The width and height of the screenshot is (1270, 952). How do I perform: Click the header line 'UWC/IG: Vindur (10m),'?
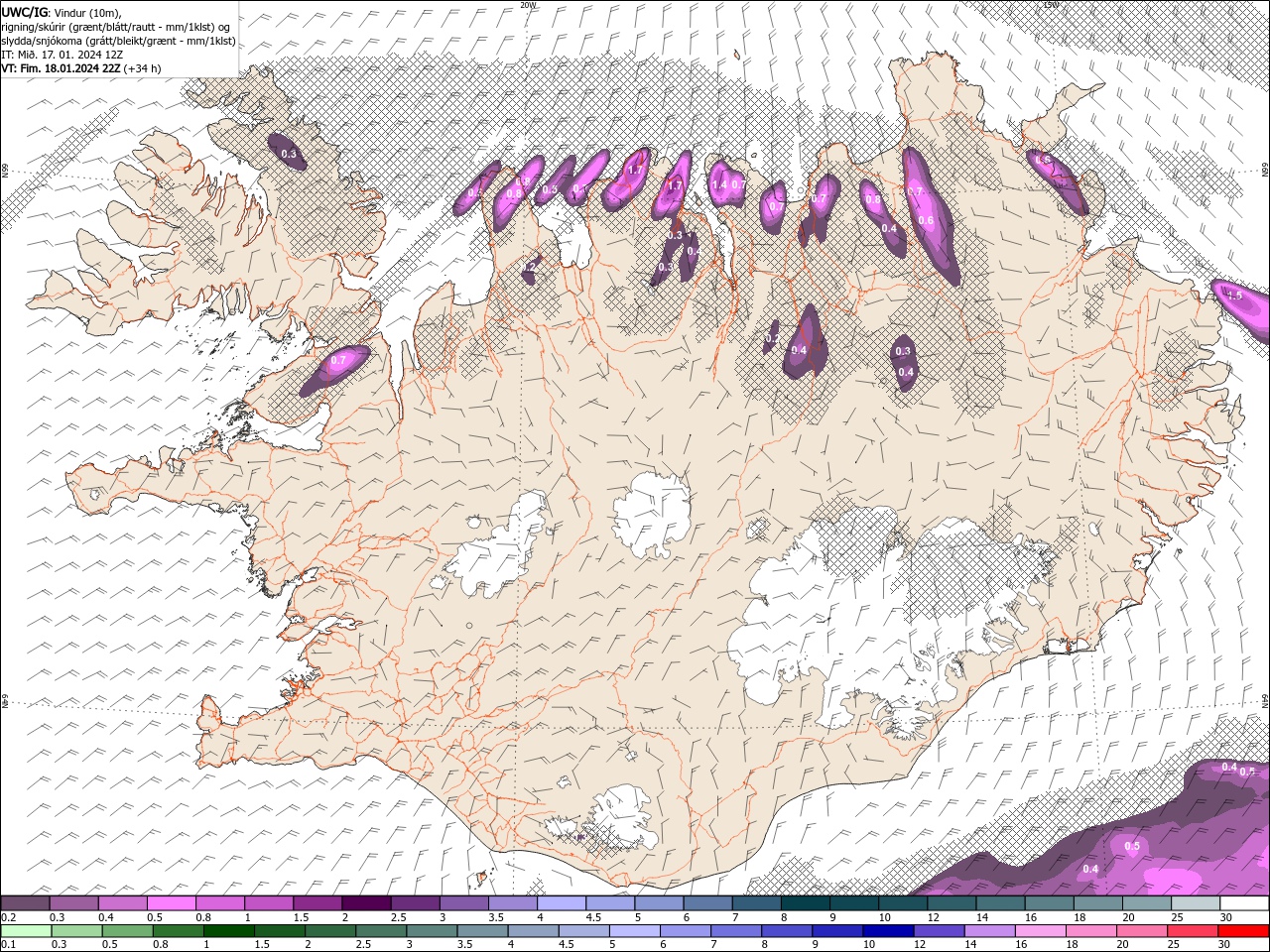62,11
